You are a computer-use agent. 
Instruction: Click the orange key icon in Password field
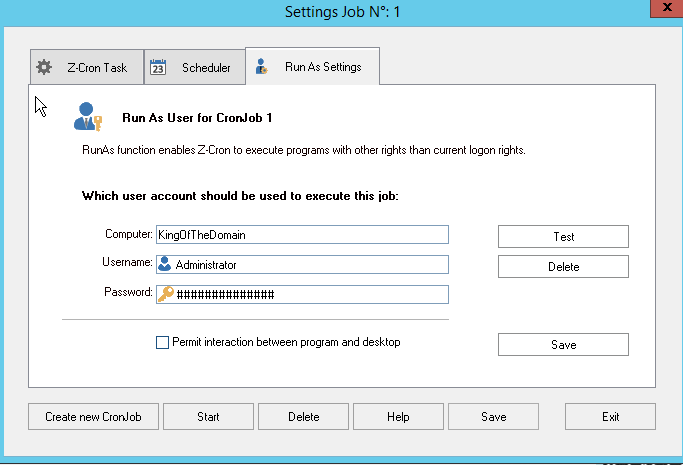166,294
